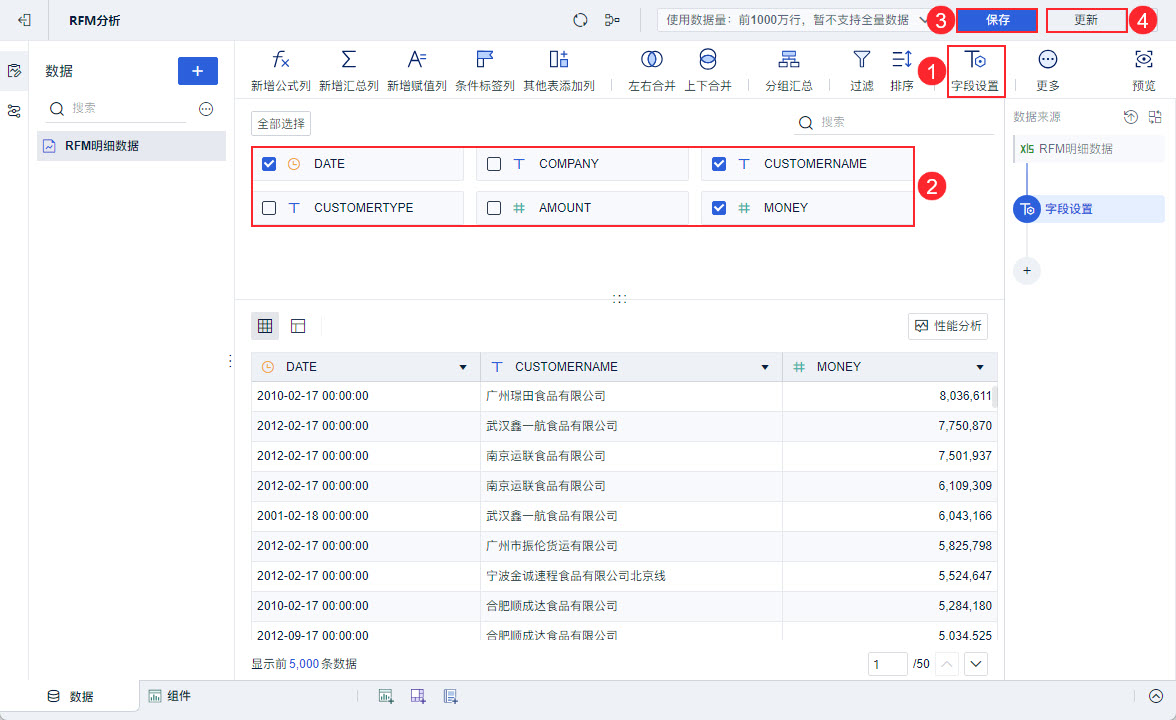The width and height of the screenshot is (1176, 720).
Task: Click the page number input
Action: tap(888, 664)
